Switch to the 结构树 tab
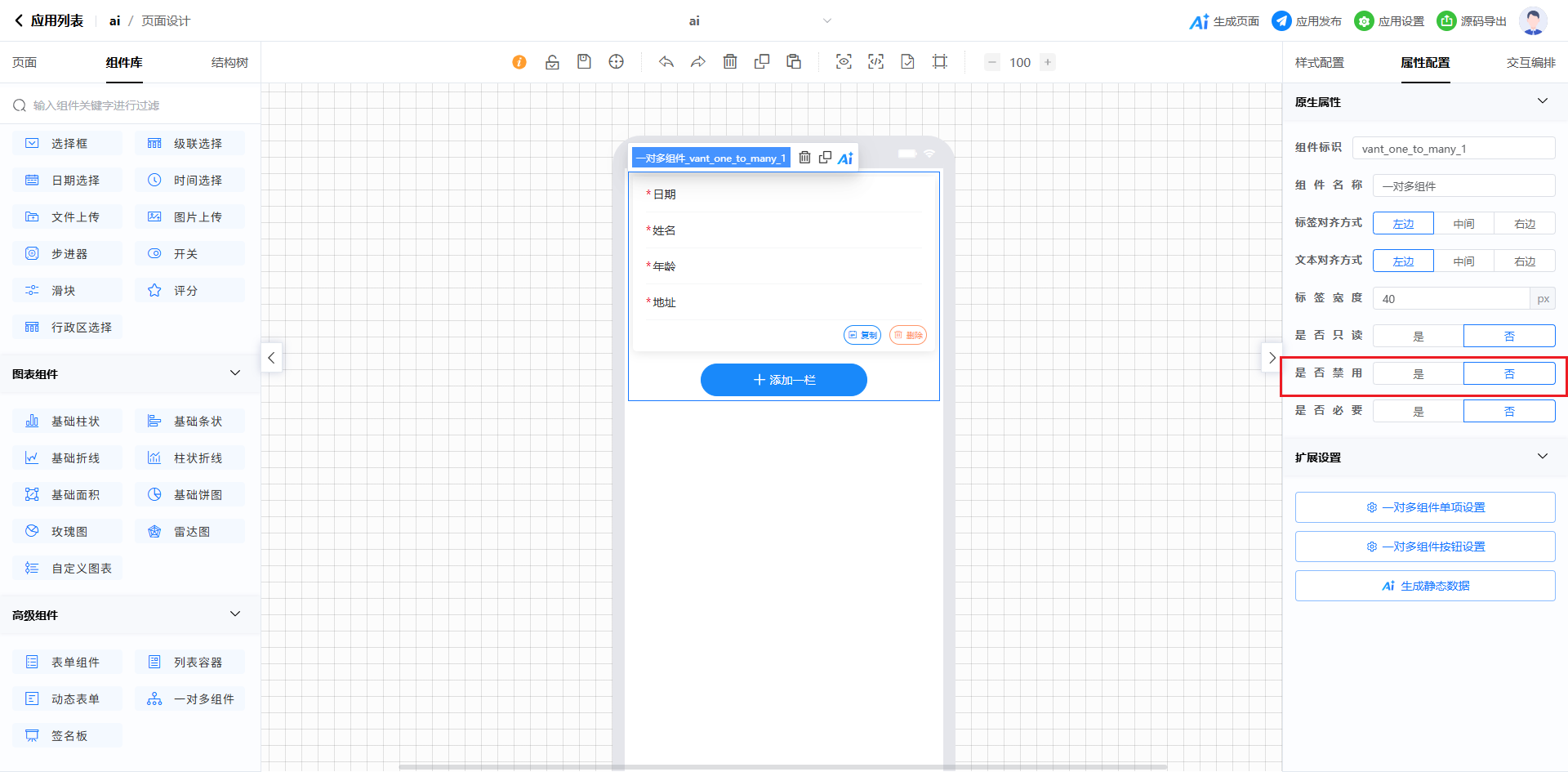 (x=229, y=63)
